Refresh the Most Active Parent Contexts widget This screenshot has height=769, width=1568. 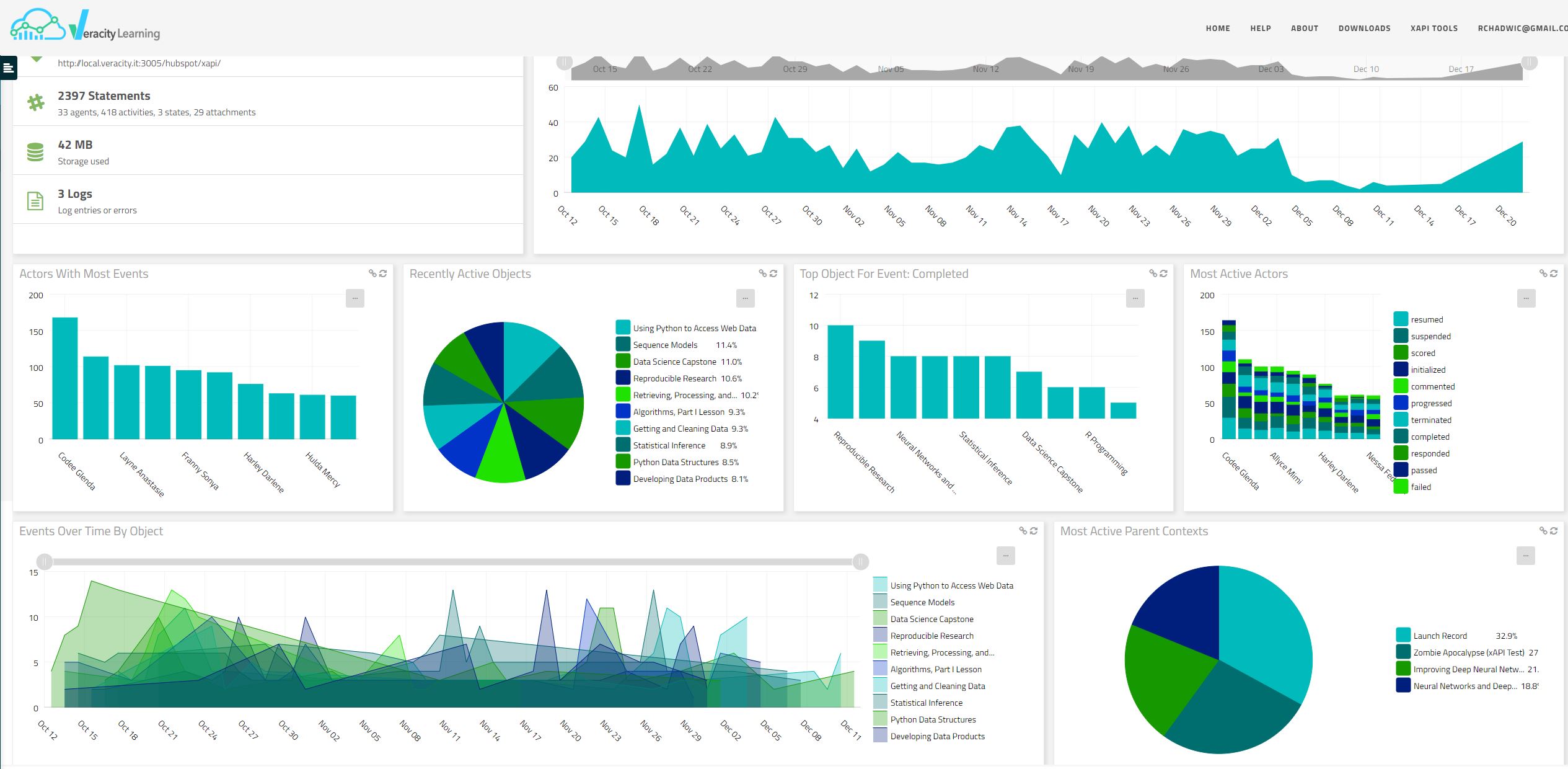[1554, 531]
